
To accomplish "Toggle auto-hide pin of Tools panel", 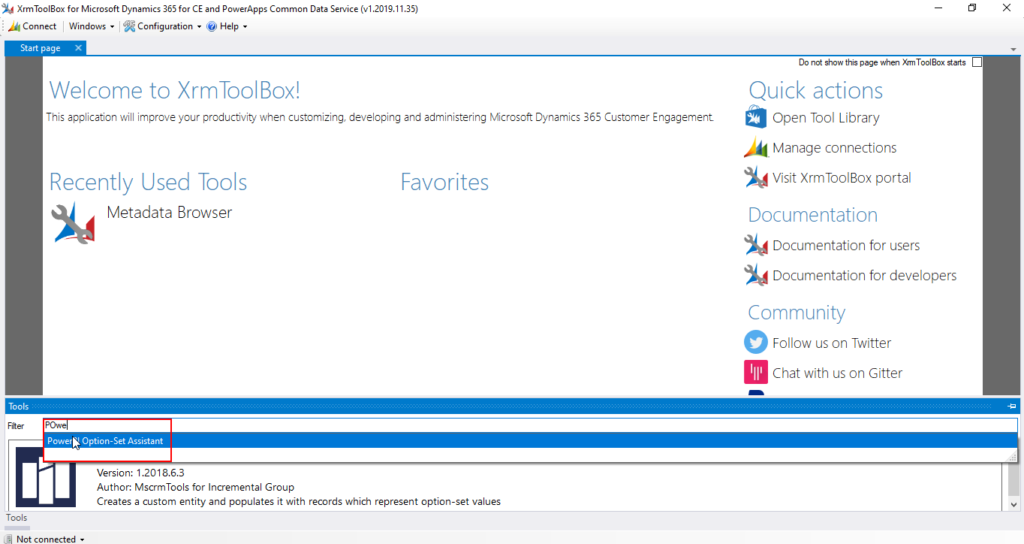I will click(1012, 406).
